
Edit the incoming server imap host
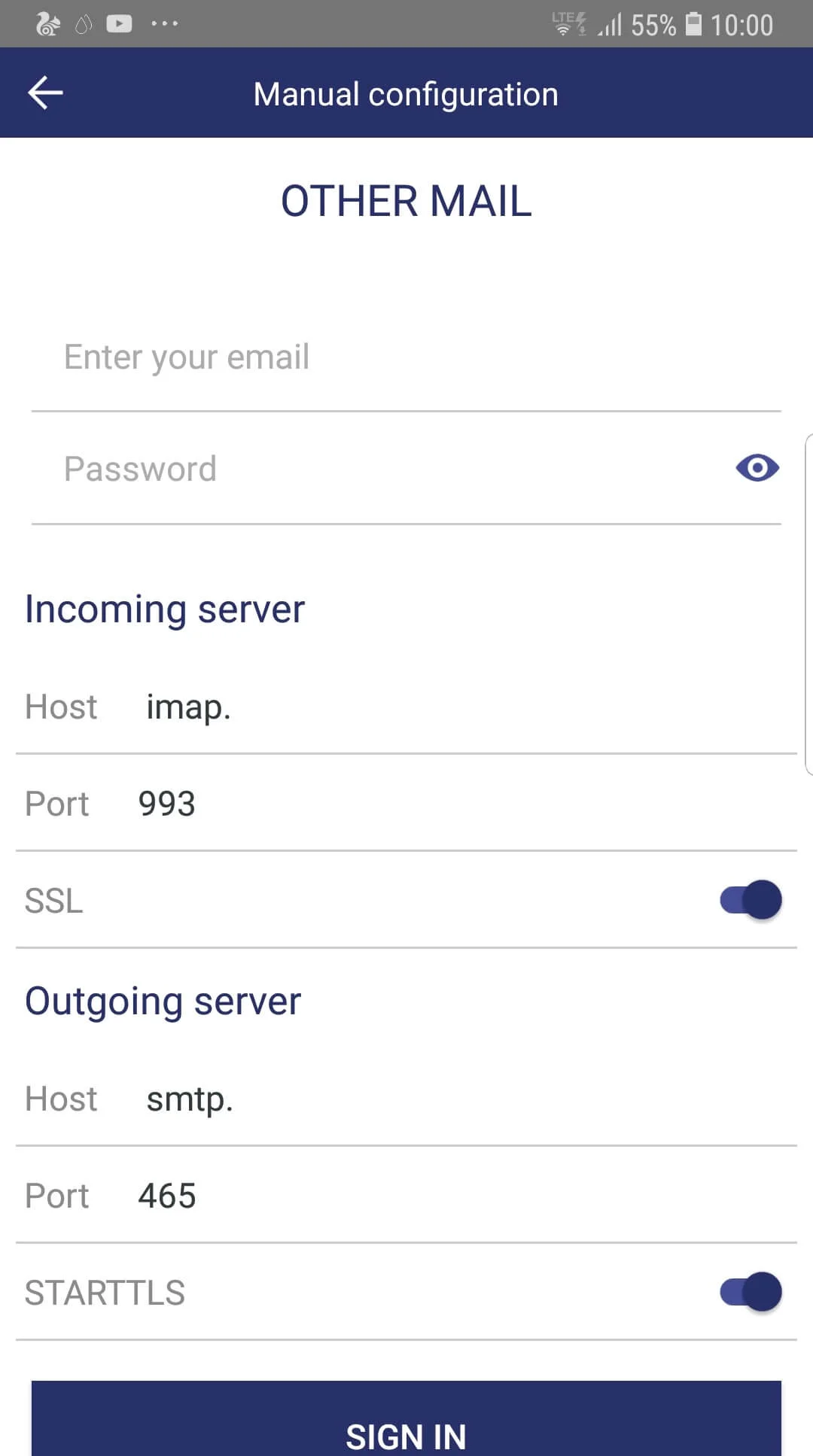click(467, 707)
